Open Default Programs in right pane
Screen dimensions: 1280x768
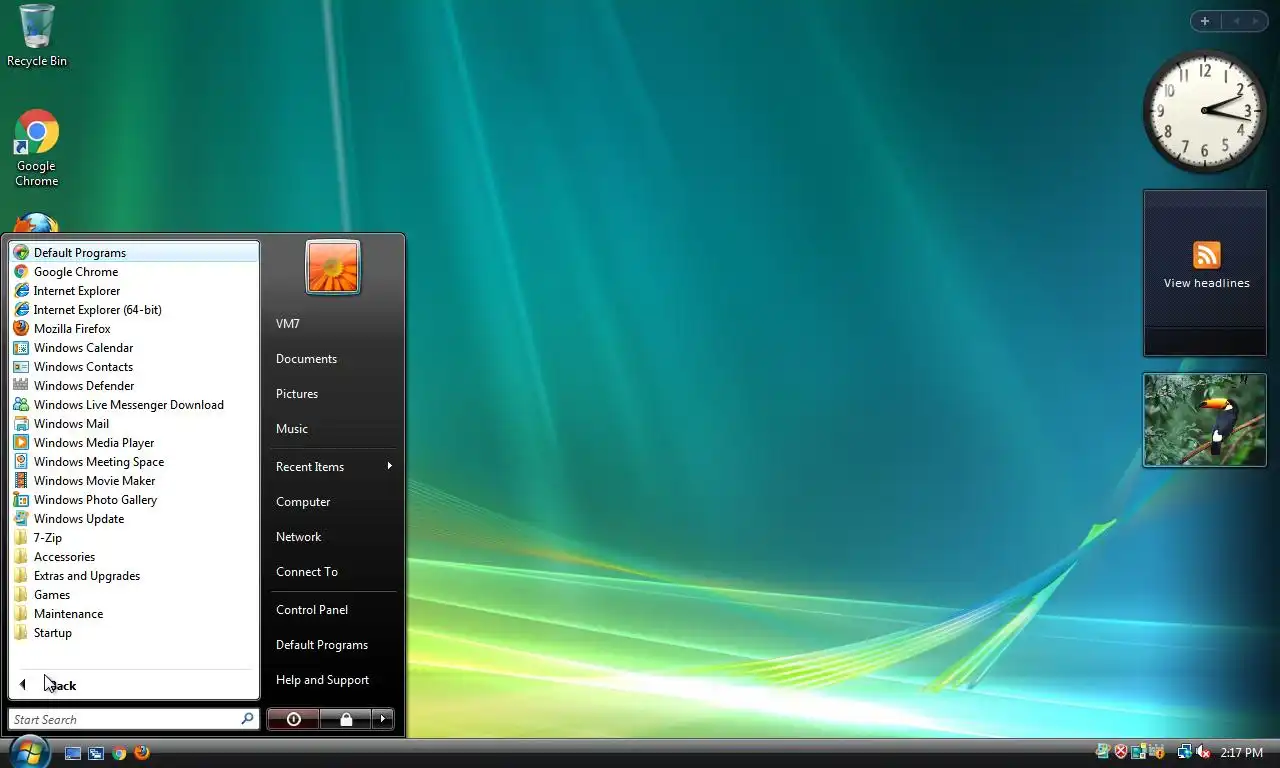[x=333, y=645]
